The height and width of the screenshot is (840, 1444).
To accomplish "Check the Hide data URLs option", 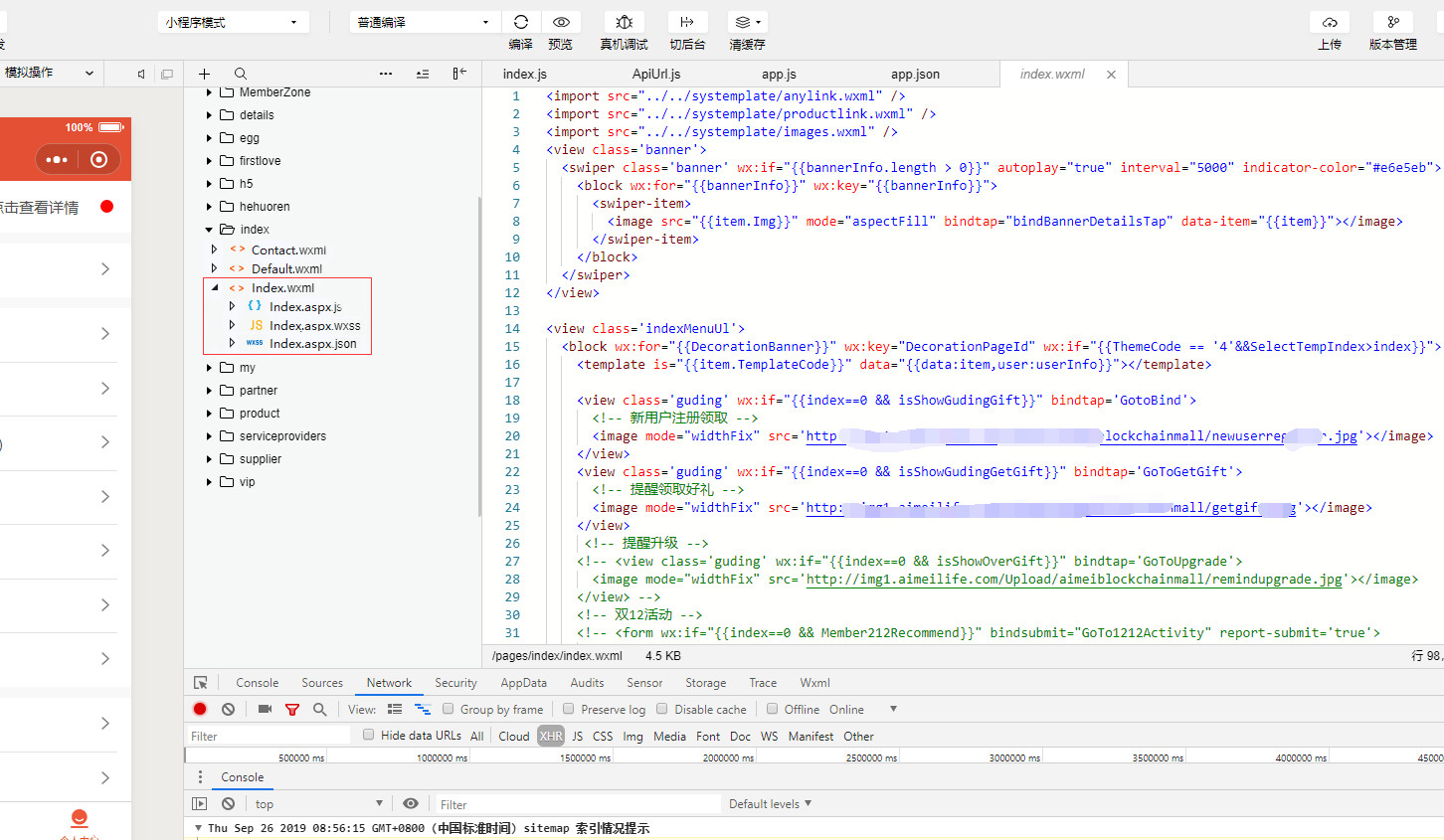I will pos(369,735).
